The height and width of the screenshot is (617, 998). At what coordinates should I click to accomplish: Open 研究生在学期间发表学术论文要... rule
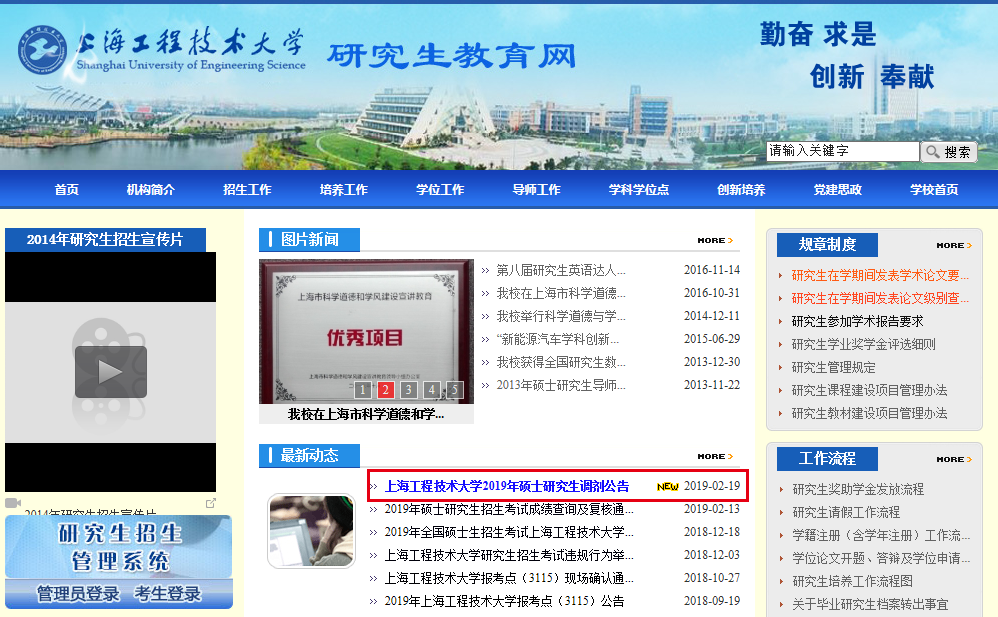pyautogui.click(x=880, y=275)
